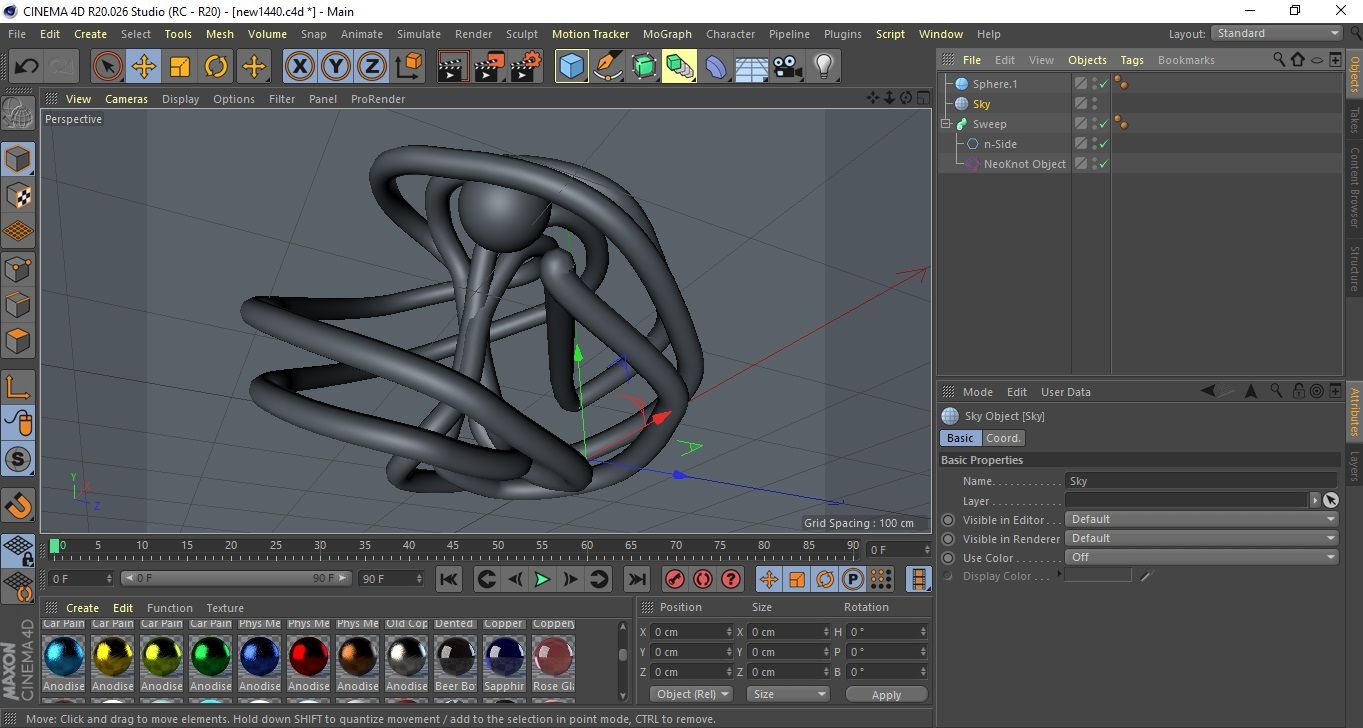Viewport: 1363px width, 728px height.
Task: Toggle the Sweep object's enable checkmark
Action: 1103,124
